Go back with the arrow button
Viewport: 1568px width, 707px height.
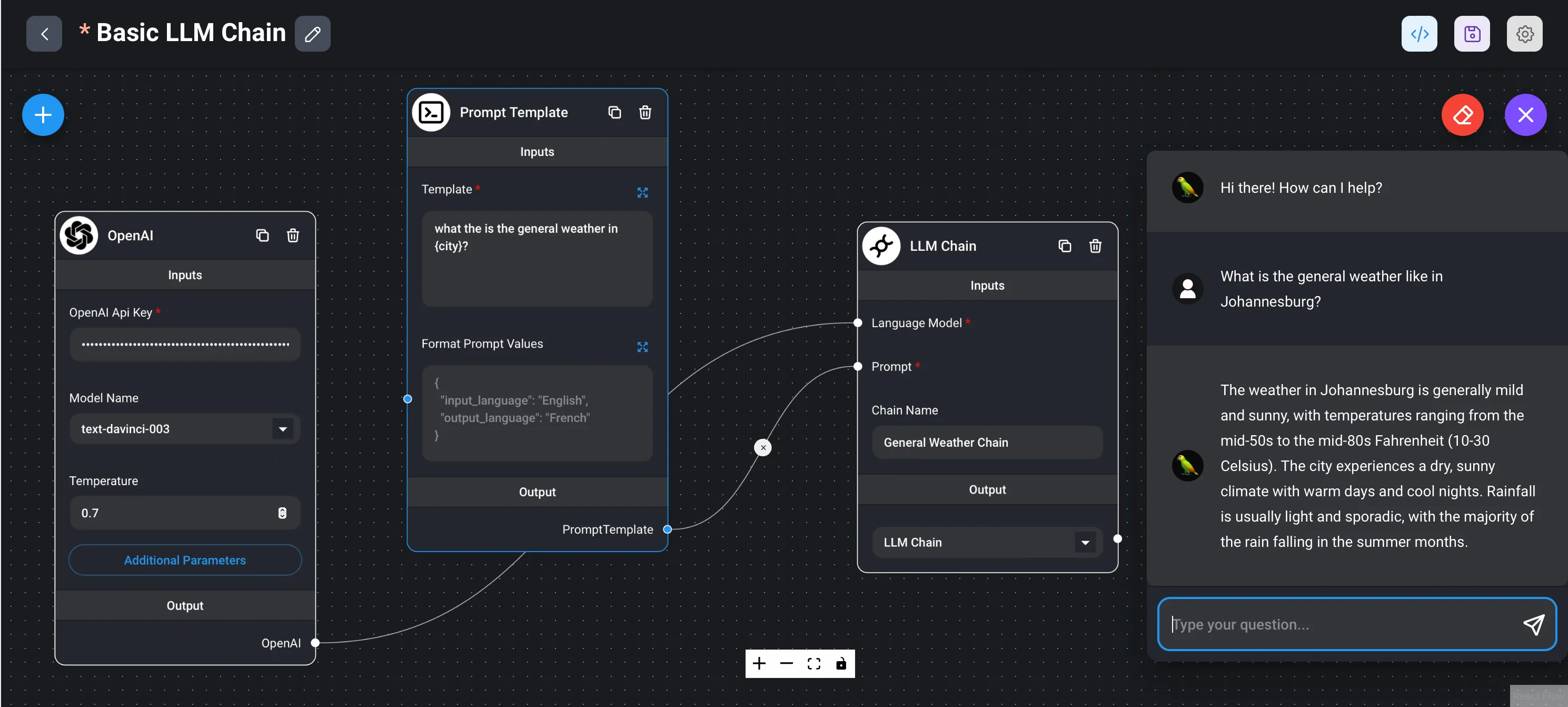click(x=44, y=34)
